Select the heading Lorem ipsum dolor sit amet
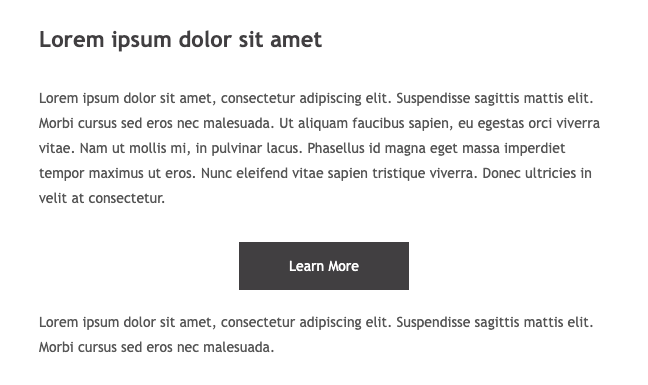The width and height of the screenshot is (648, 385). 180,40
